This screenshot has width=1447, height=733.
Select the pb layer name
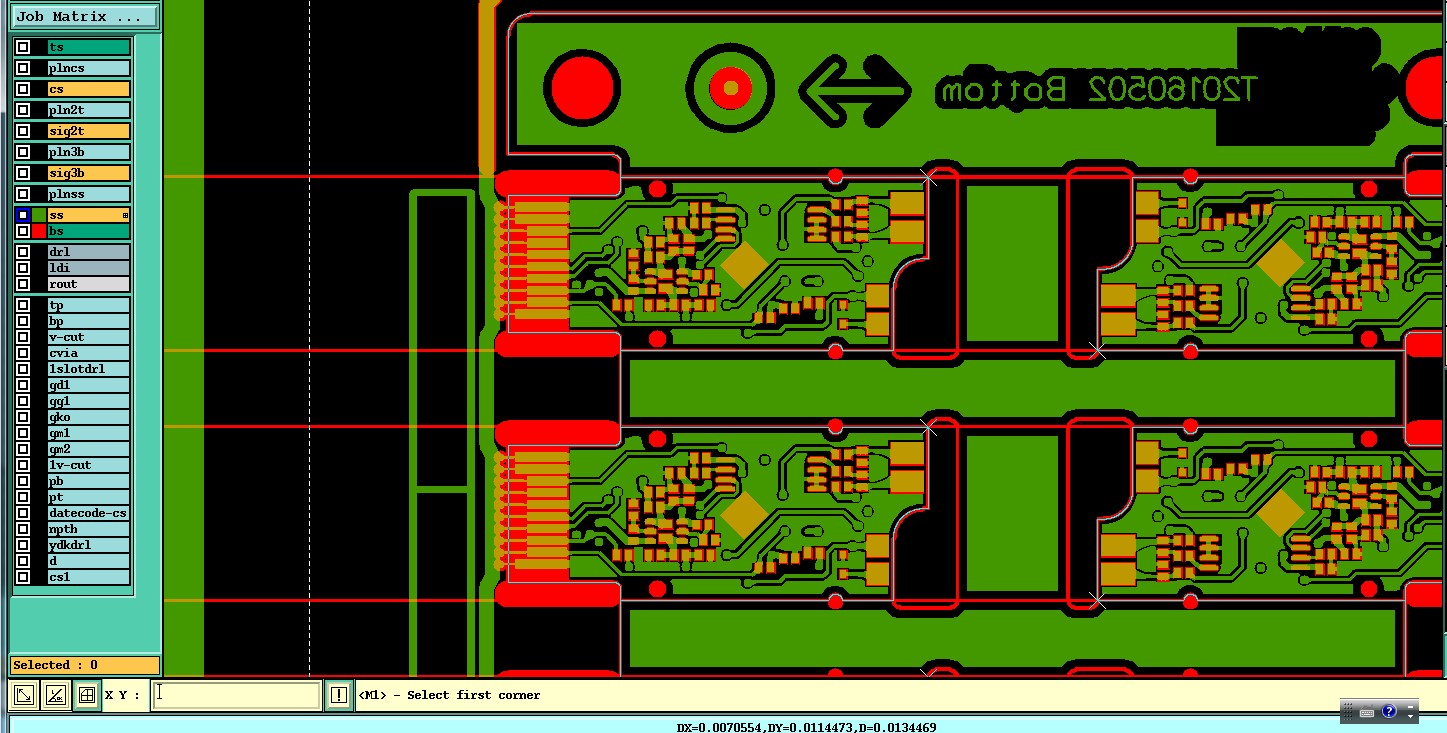click(89, 481)
